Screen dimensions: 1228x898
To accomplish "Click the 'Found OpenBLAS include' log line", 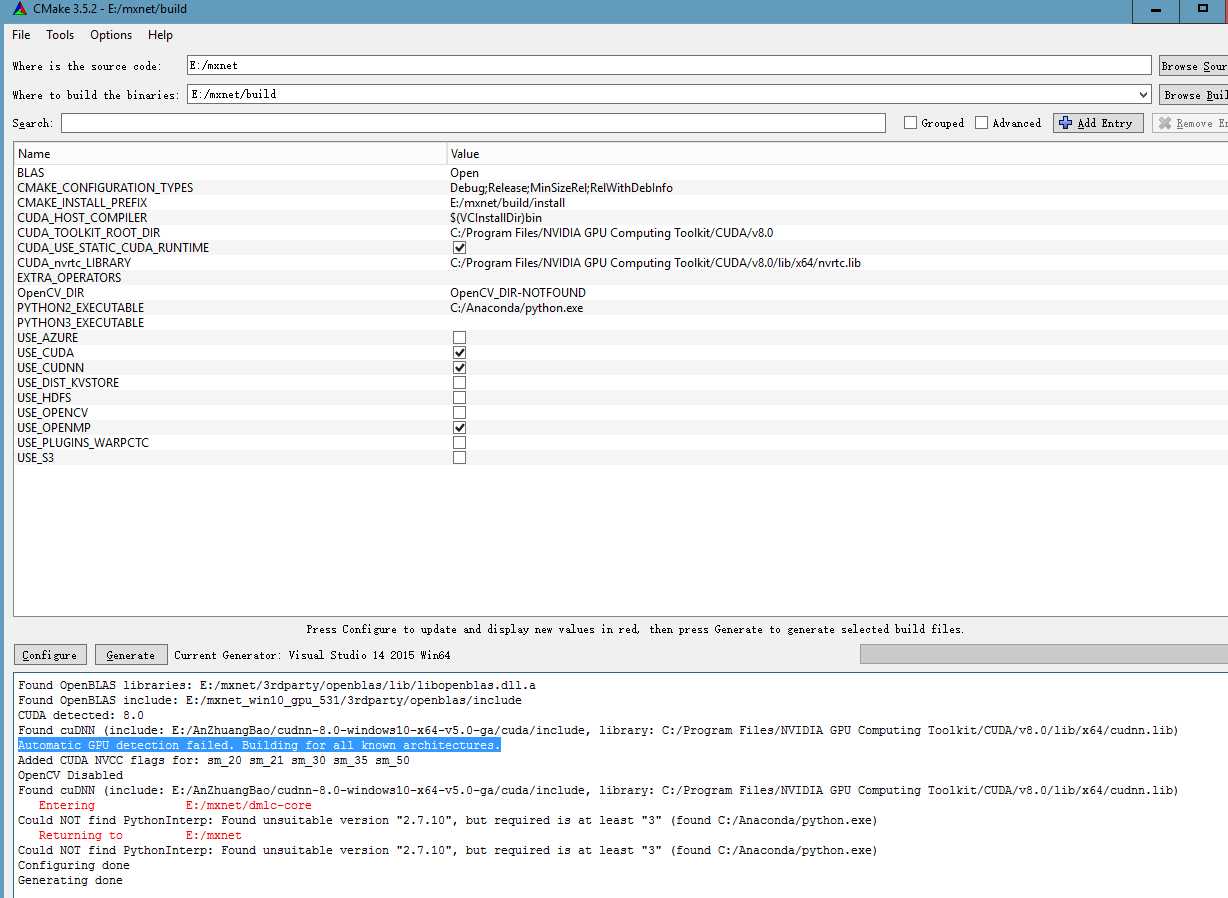I will (x=270, y=701).
